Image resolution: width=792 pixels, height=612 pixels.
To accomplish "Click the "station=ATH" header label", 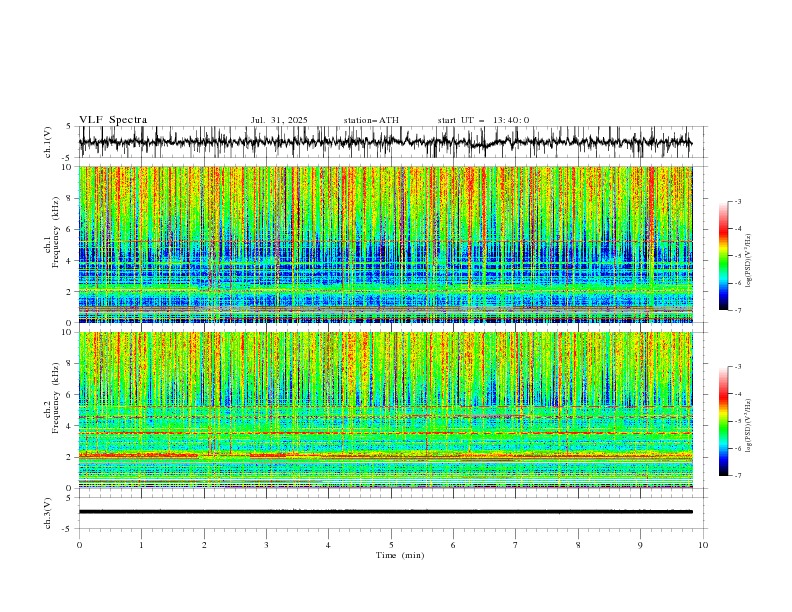I will click(x=371, y=120).
